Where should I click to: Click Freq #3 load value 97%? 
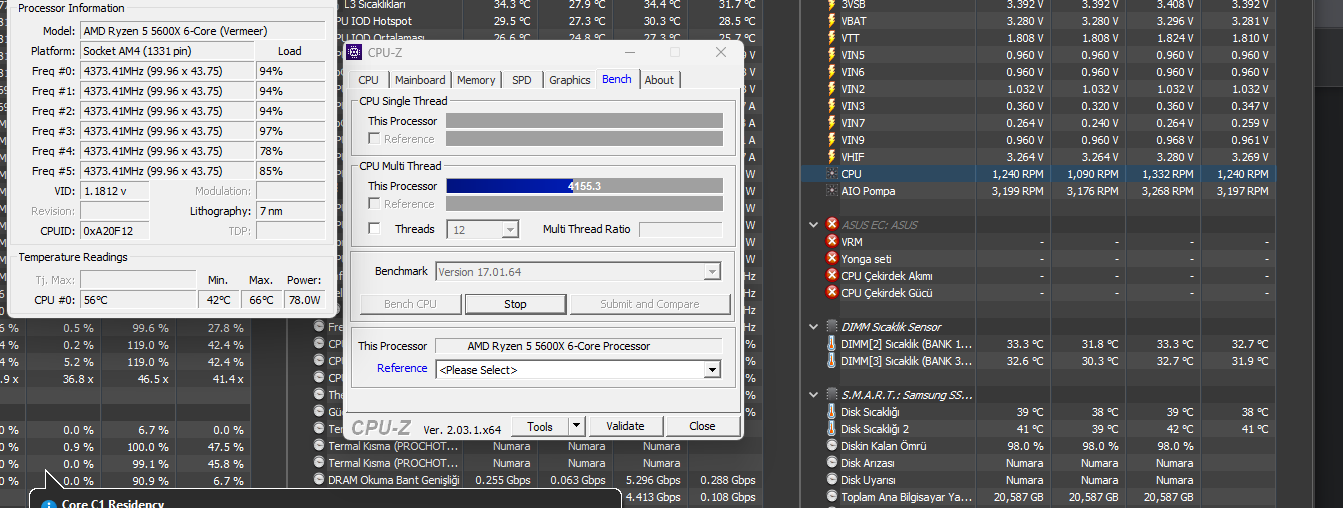click(290, 131)
